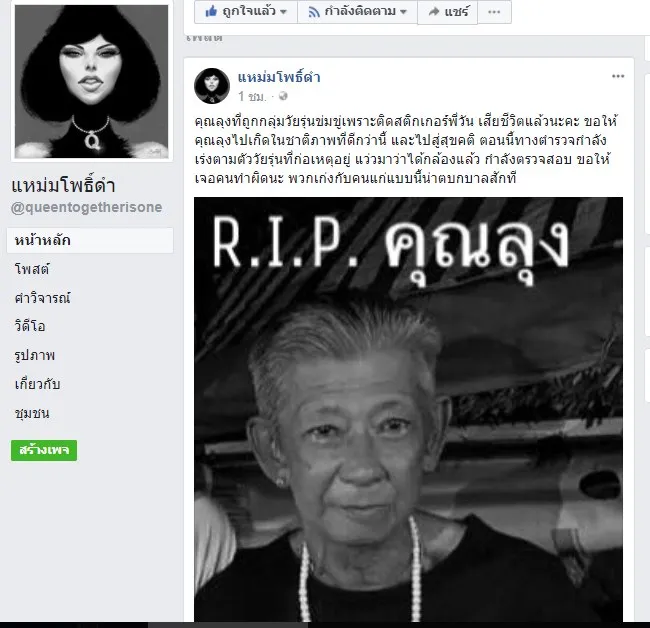Screen dimensions: 650x628
Task: Open the page's three-dot more options button
Action: pos(494,12)
